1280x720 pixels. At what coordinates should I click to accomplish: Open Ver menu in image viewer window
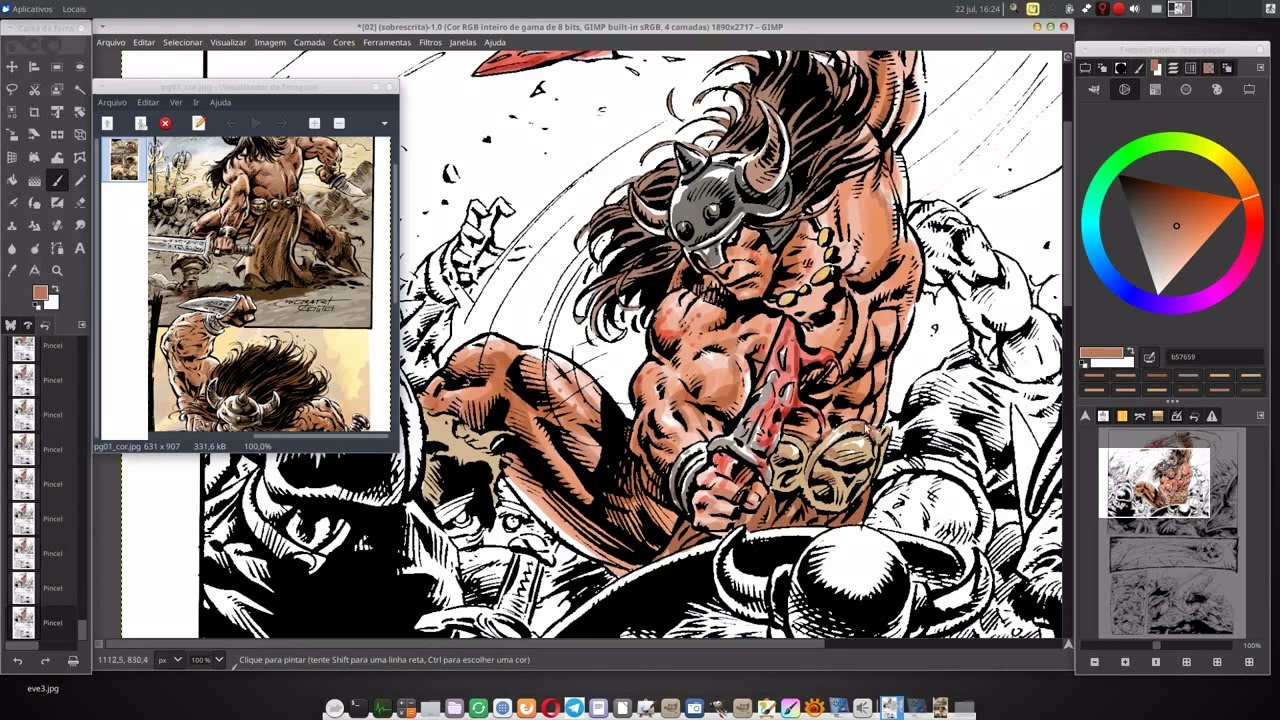(176, 102)
